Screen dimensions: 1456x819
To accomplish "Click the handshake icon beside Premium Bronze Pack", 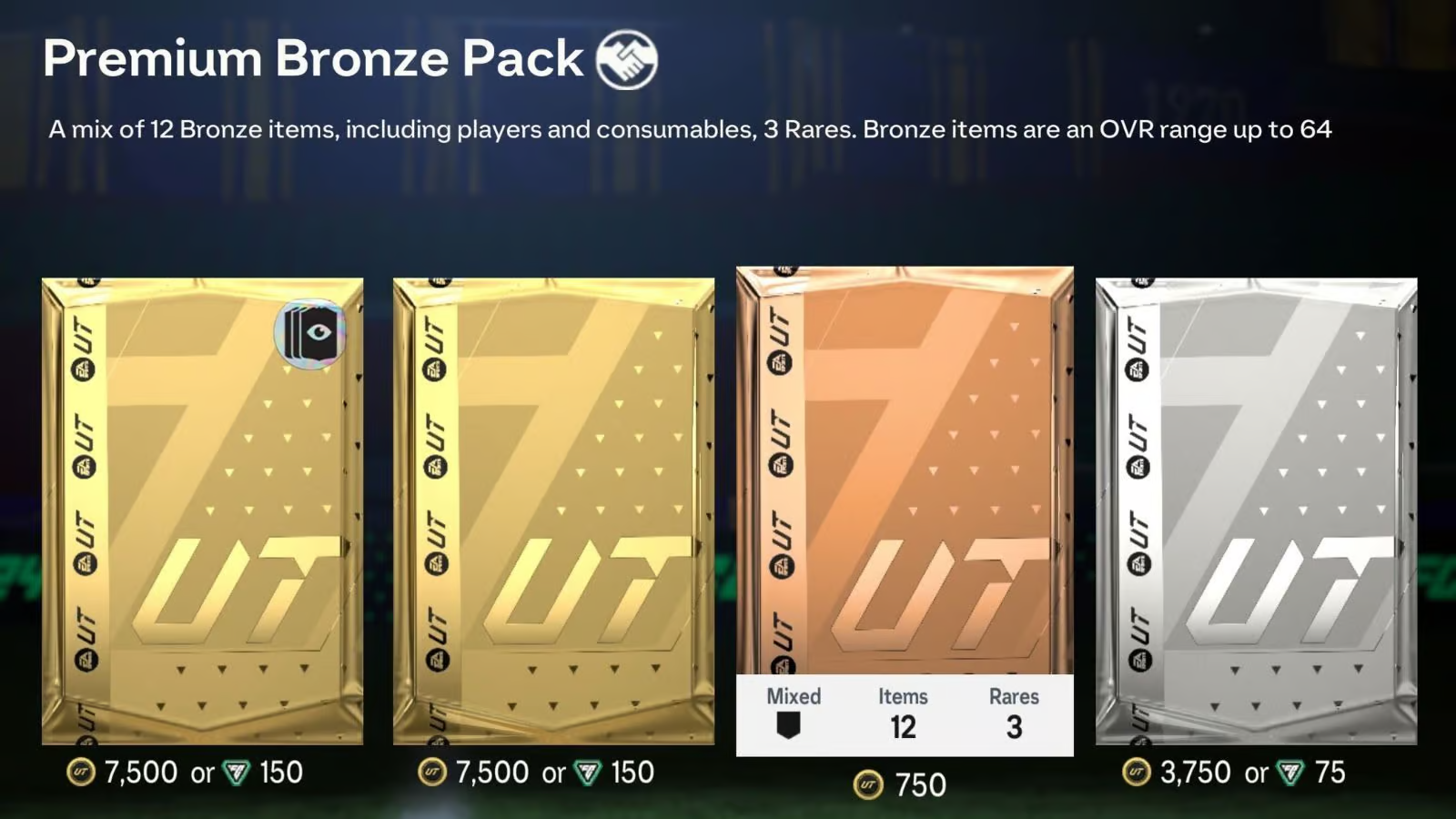I will (x=626, y=59).
